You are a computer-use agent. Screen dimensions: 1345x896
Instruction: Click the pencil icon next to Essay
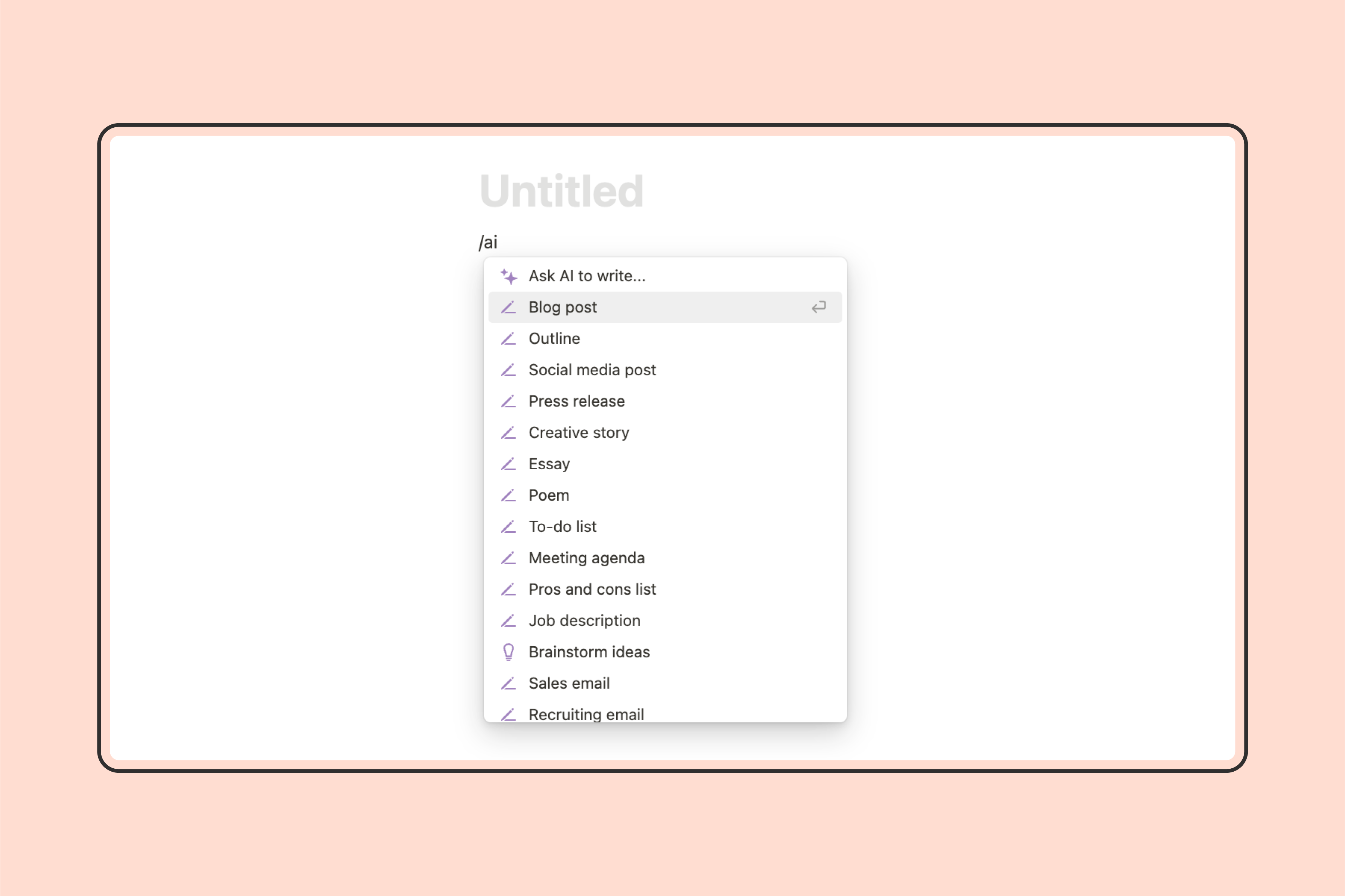click(x=509, y=464)
